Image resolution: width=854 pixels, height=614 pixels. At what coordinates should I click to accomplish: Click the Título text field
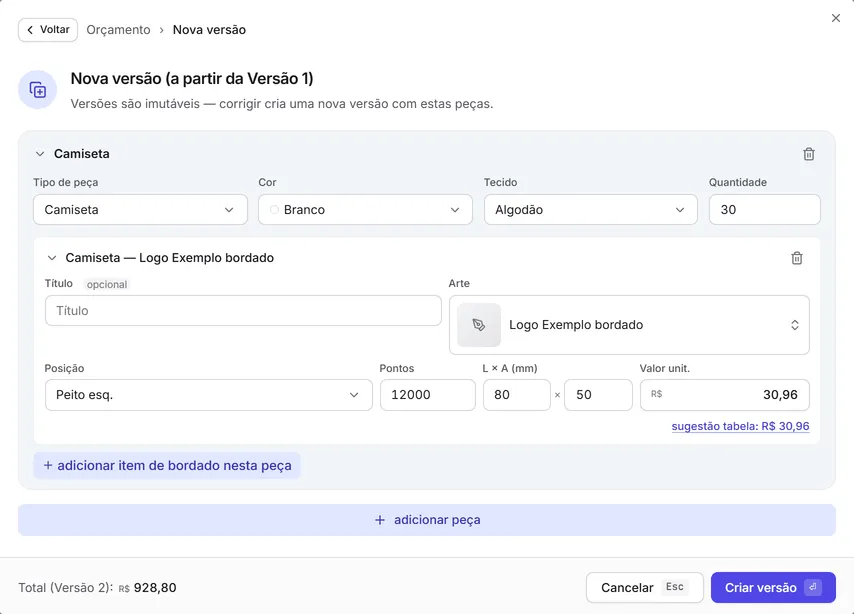coord(243,311)
